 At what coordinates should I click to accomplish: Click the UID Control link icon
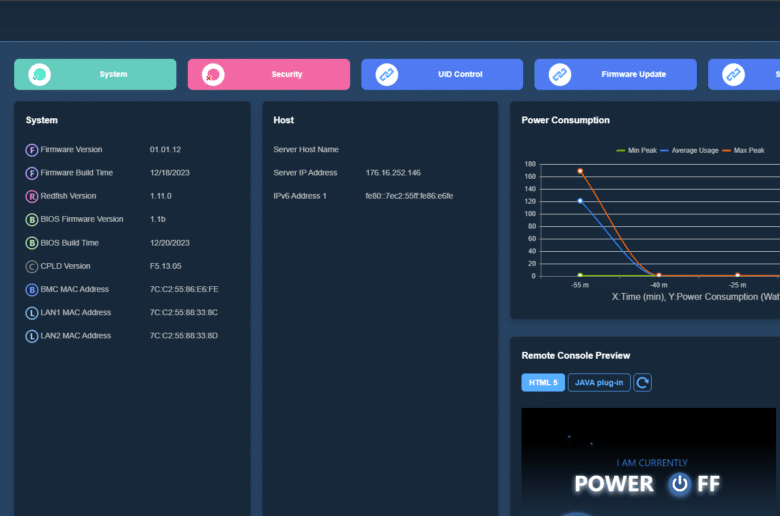387,75
